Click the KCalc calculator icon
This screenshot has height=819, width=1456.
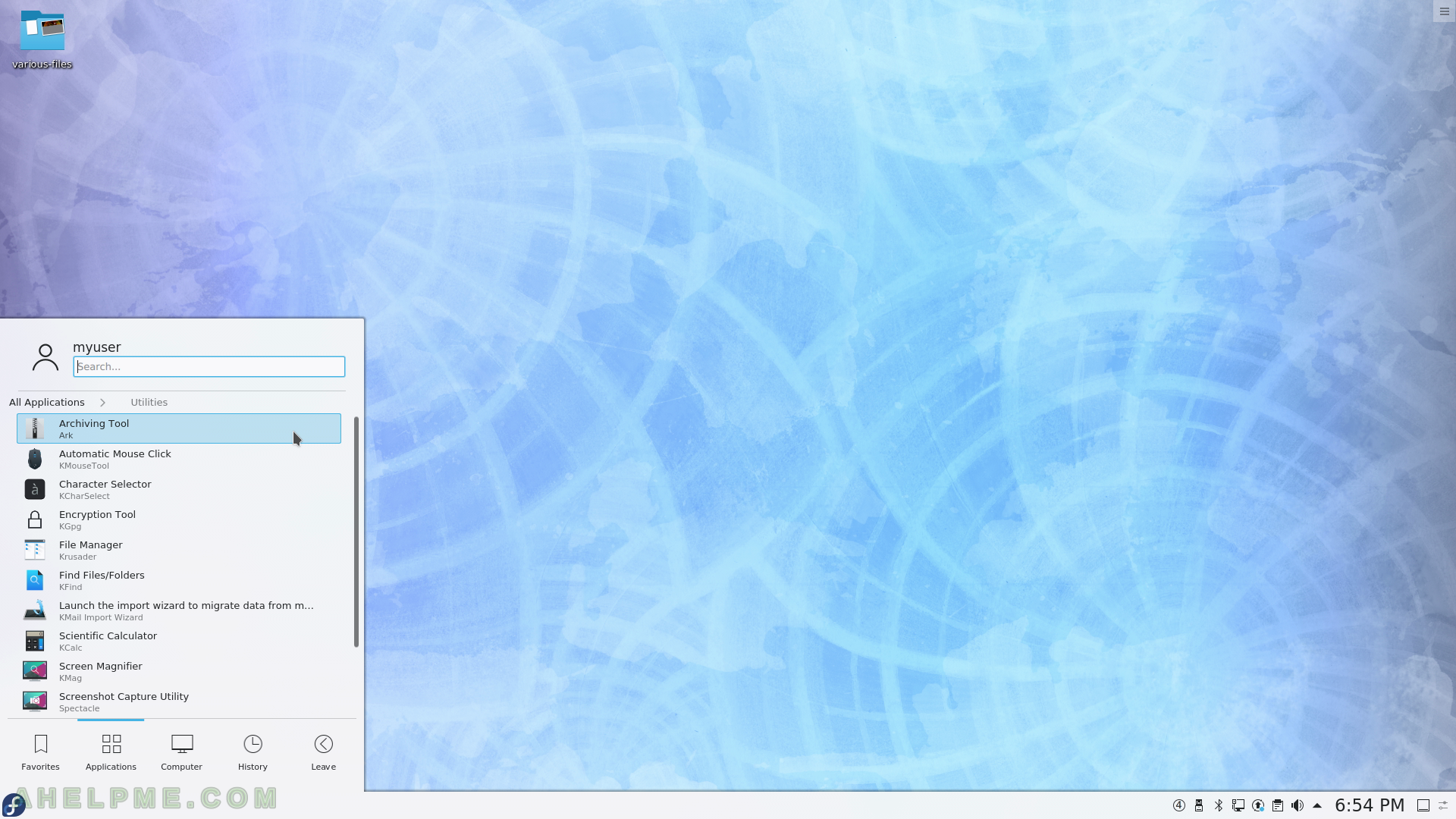click(x=35, y=641)
